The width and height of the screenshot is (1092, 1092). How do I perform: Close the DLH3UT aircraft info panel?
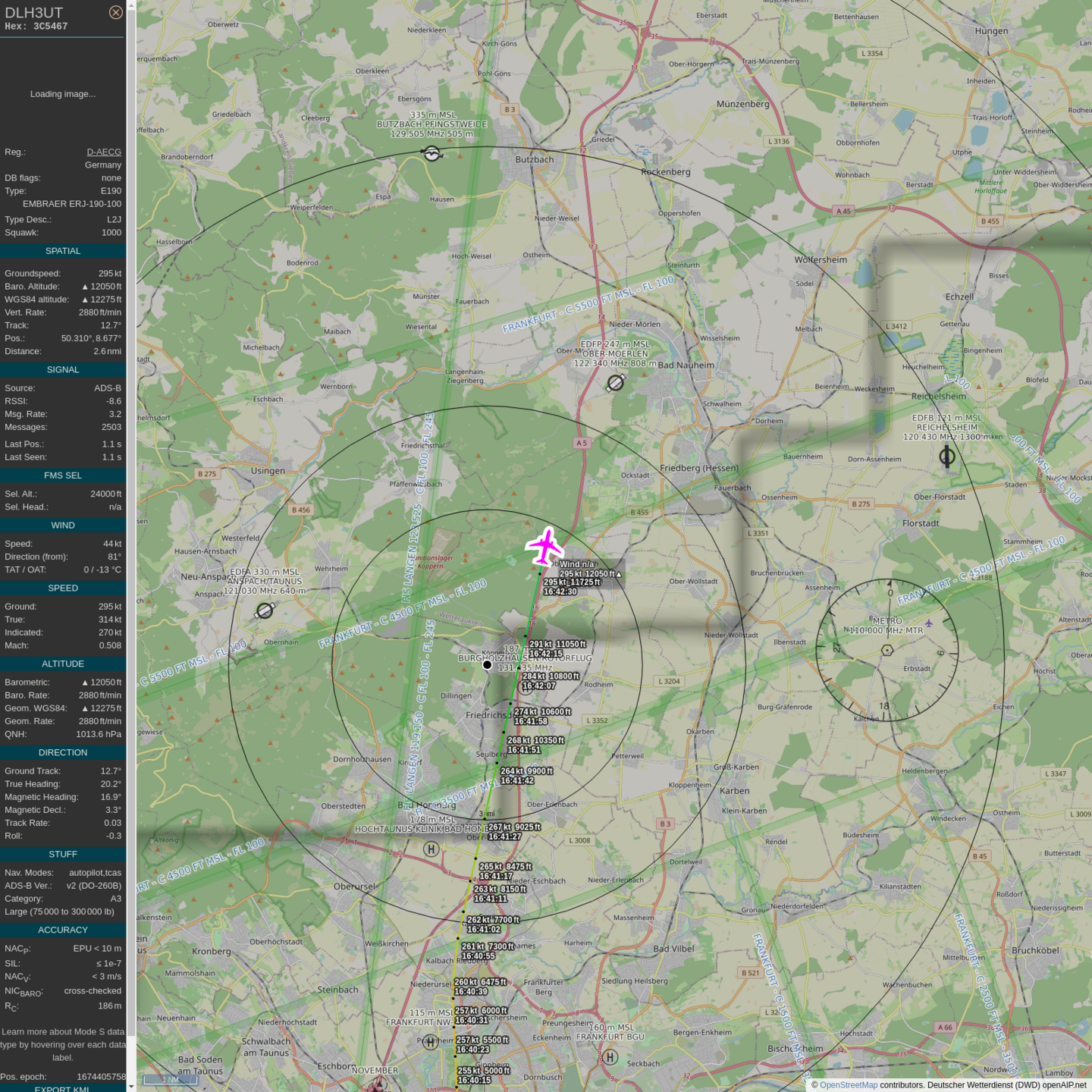tap(115, 12)
